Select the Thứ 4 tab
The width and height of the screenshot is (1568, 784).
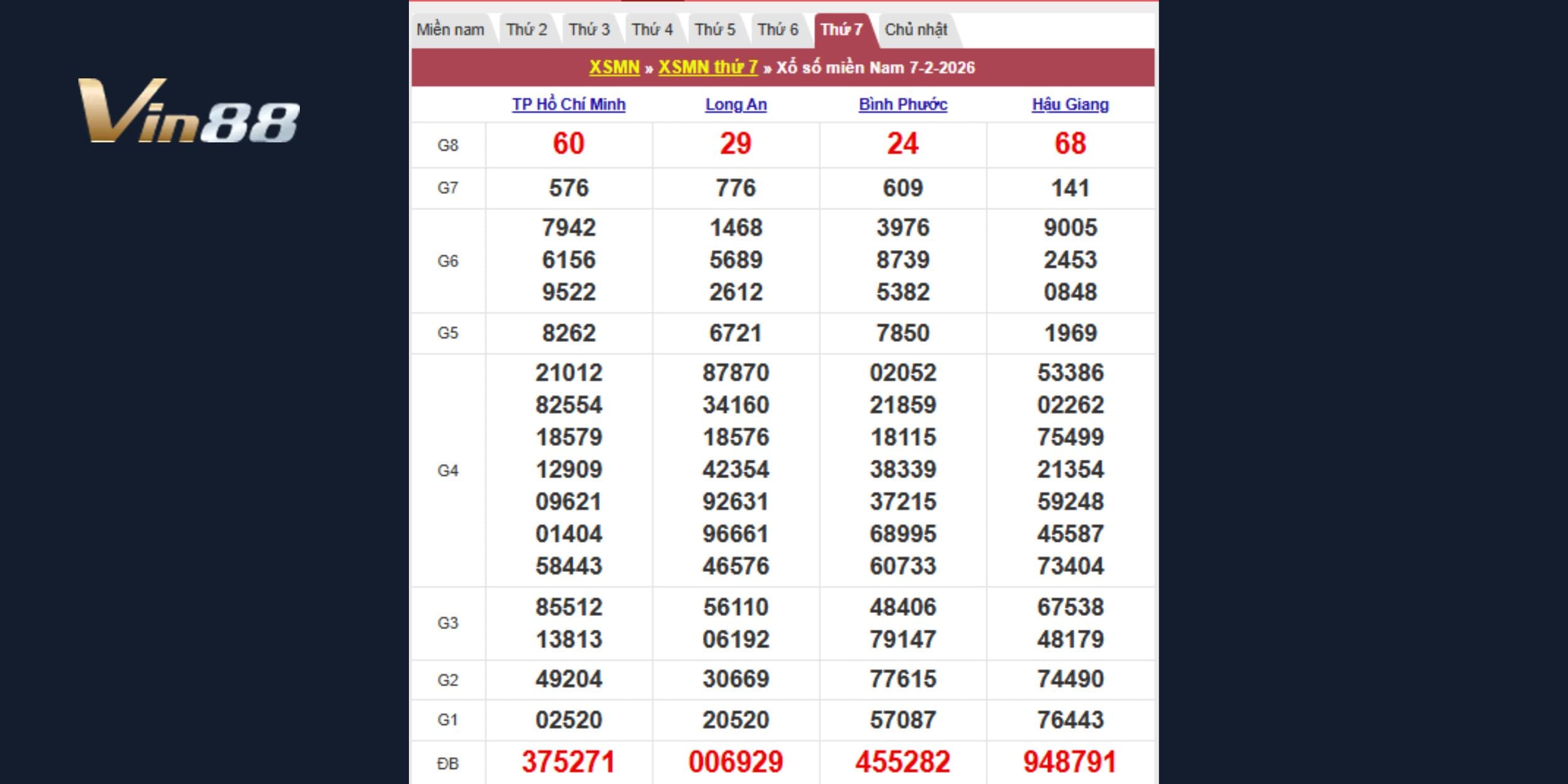click(652, 29)
